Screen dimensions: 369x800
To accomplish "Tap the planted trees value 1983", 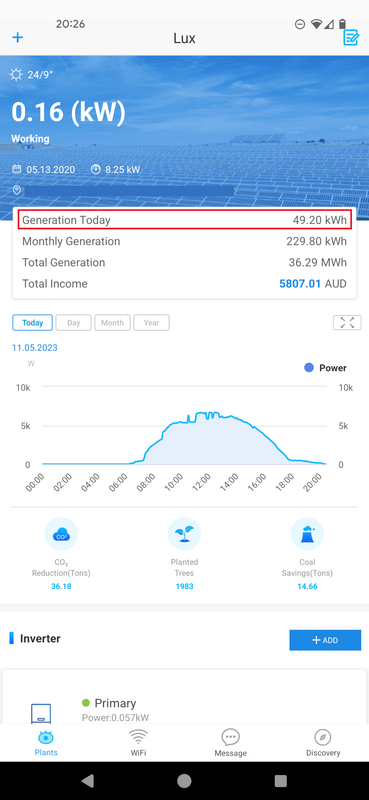I will (184, 586).
